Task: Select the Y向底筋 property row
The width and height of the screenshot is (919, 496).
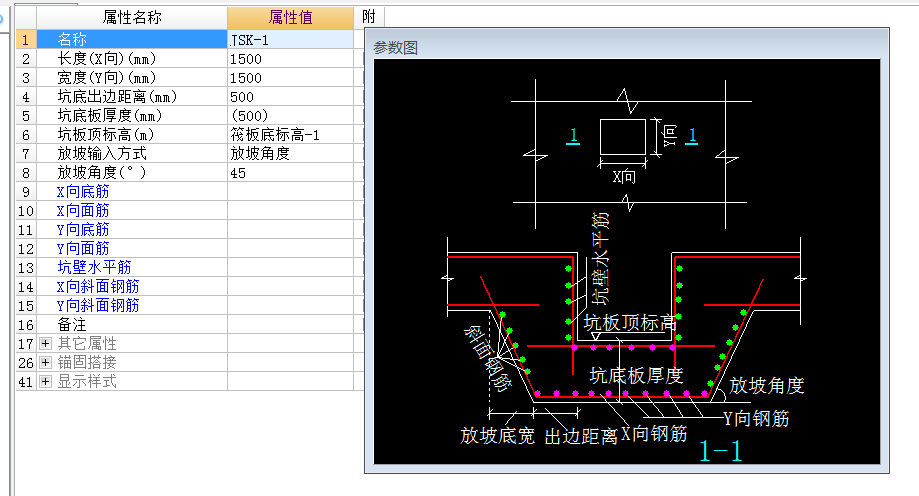Action: pyautogui.click(x=132, y=230)
